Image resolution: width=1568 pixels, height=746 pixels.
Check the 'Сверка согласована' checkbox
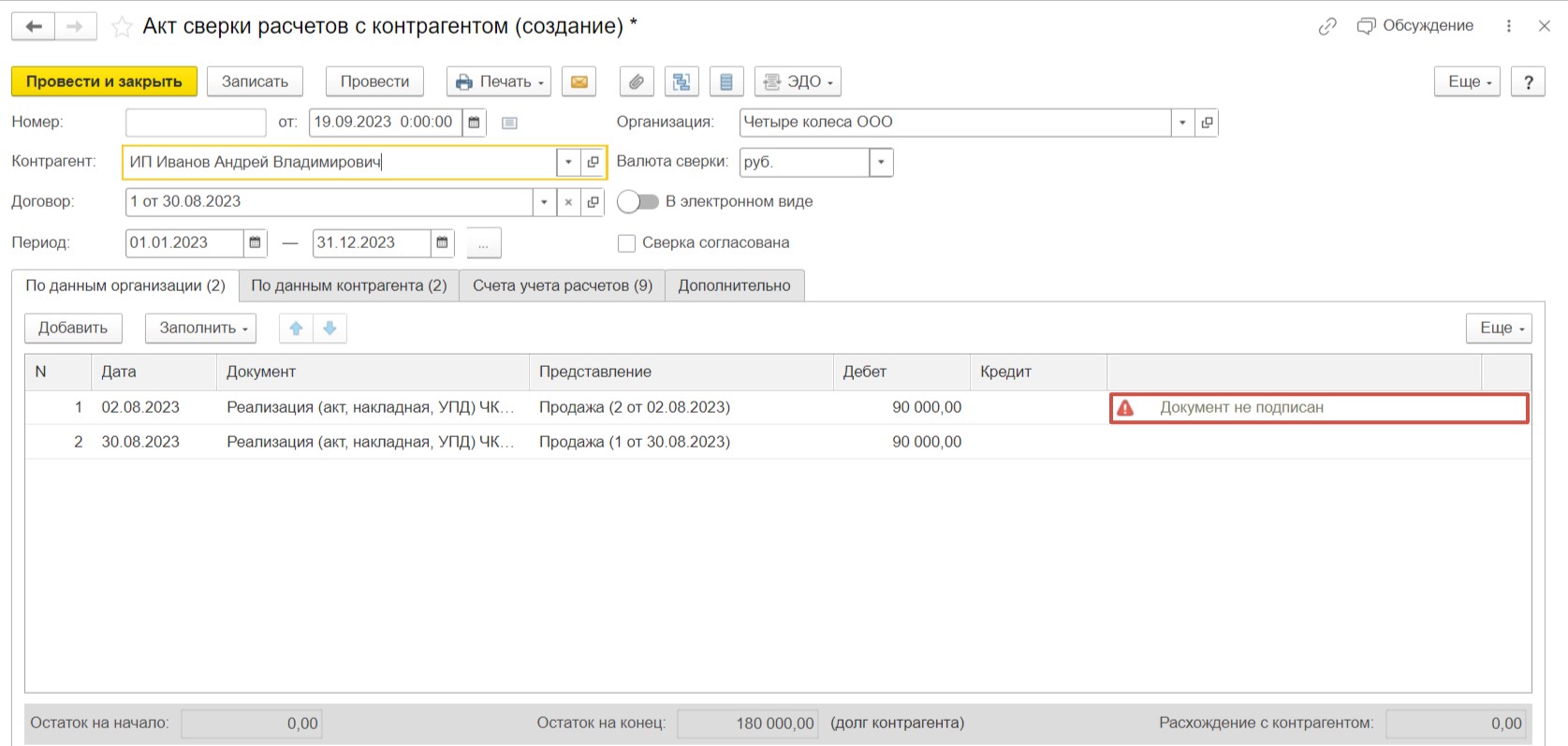(627, 243)
